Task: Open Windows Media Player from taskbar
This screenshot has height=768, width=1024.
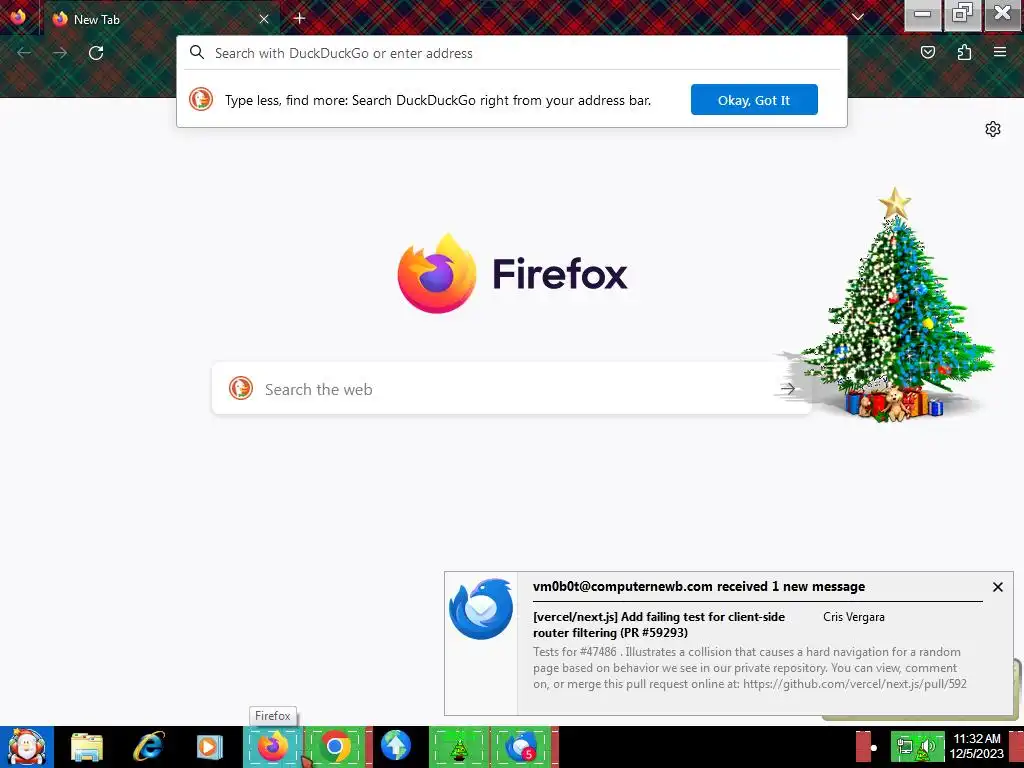Action: (x=210, y=747)
